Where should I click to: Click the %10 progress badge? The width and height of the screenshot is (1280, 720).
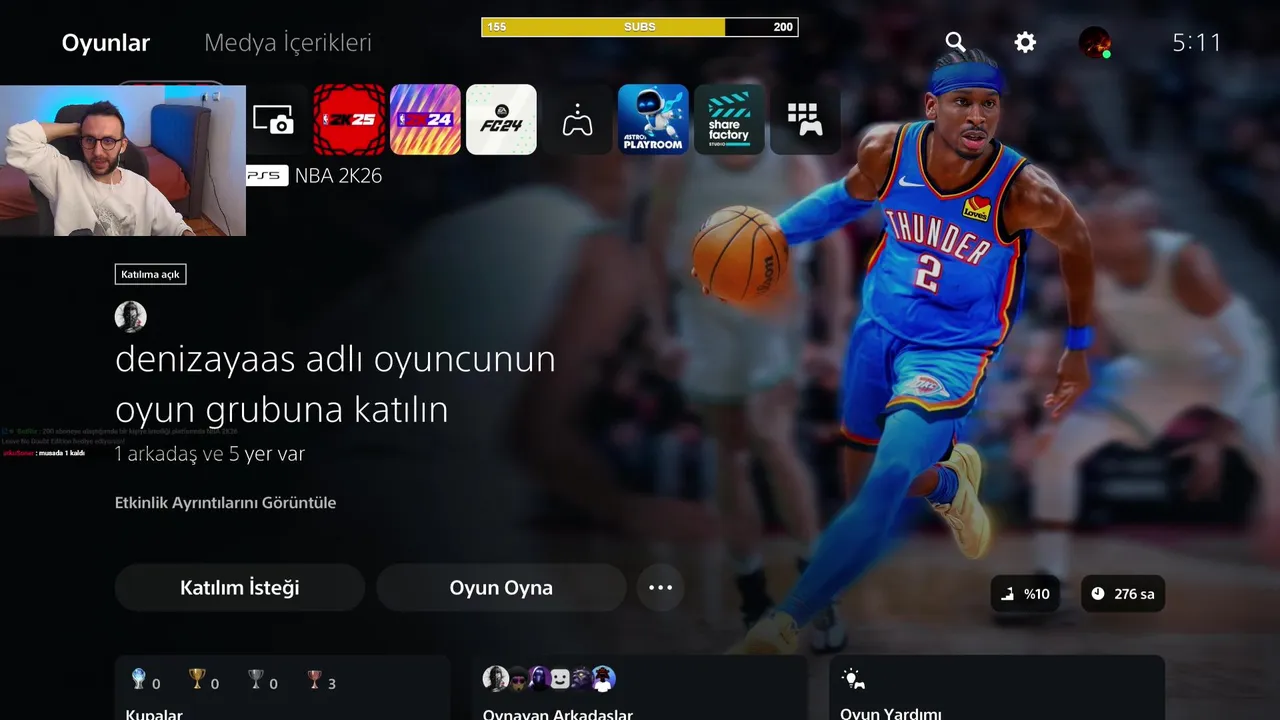coord(1027,594)
